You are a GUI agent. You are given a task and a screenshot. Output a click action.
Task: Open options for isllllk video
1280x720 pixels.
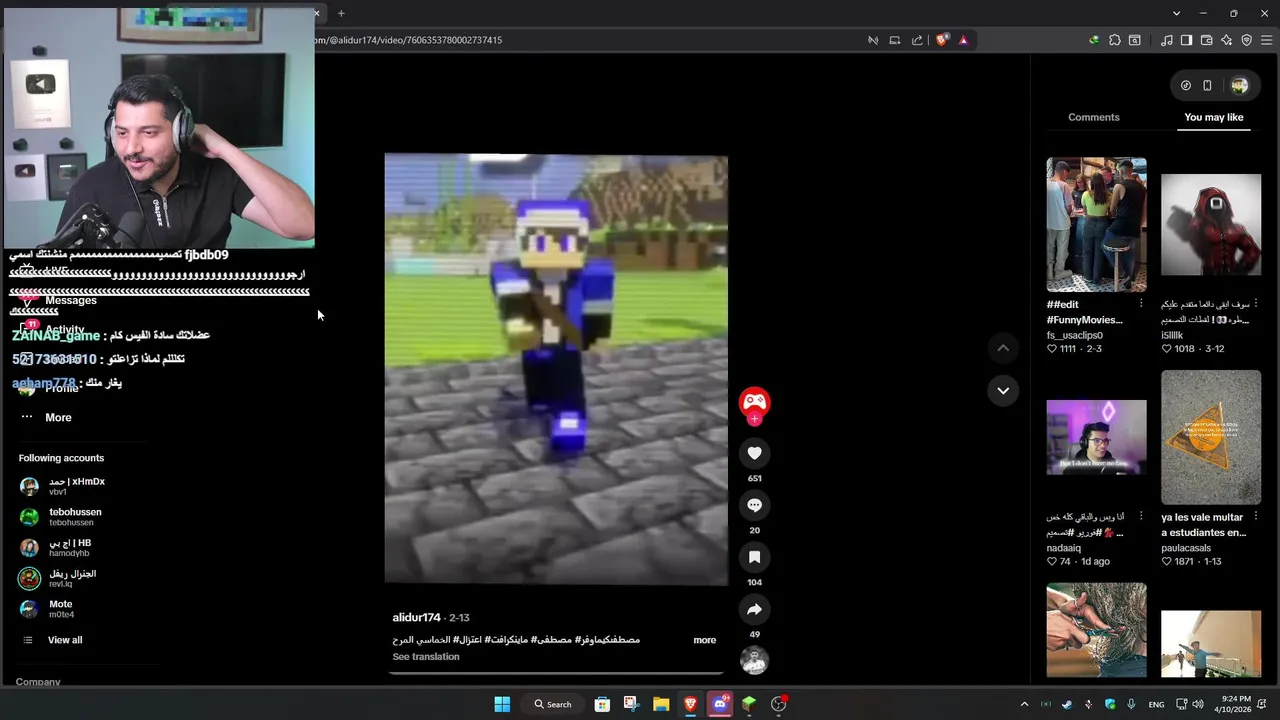[1256, 304]
